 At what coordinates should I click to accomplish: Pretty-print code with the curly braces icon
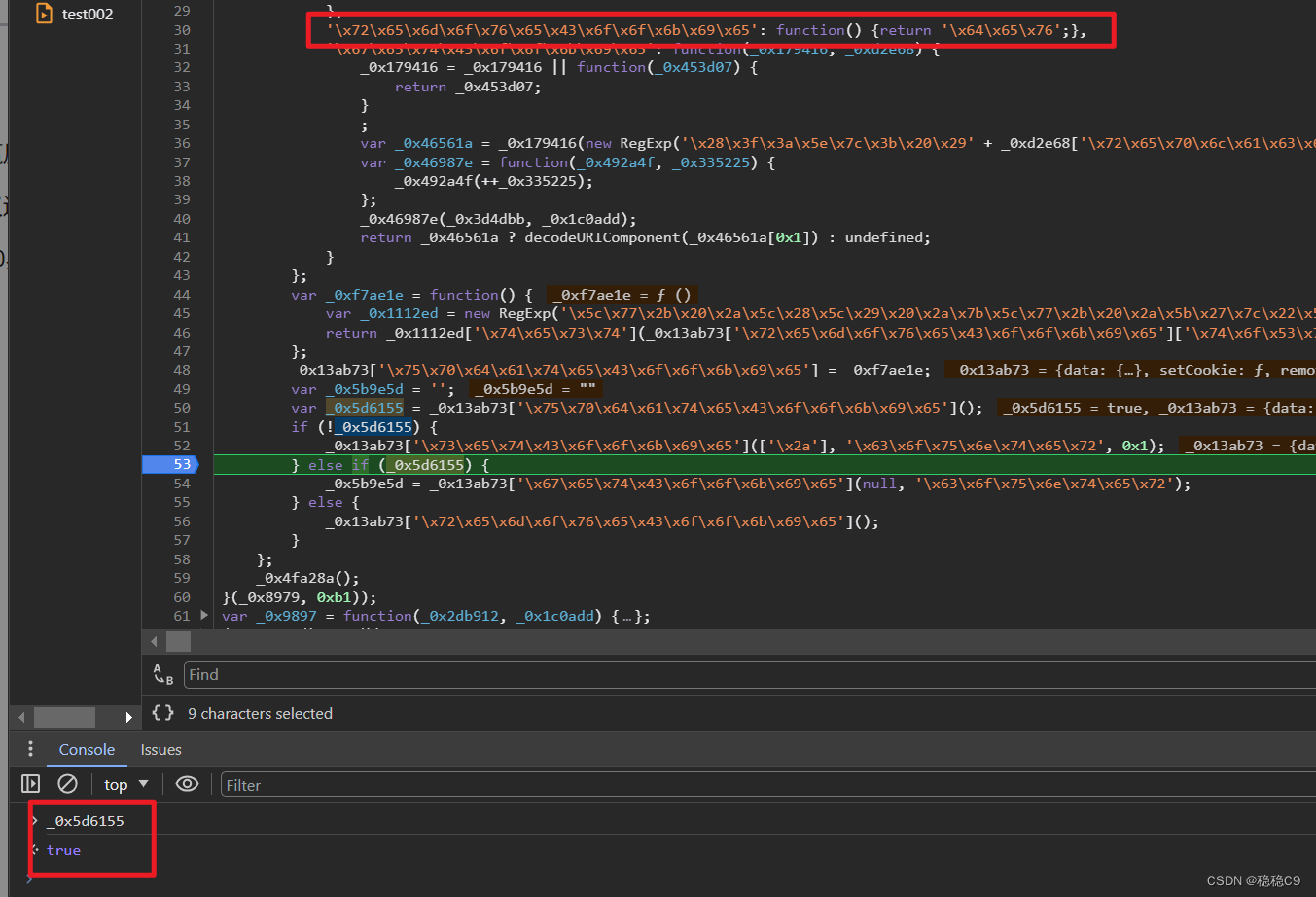tap(163, 713)
